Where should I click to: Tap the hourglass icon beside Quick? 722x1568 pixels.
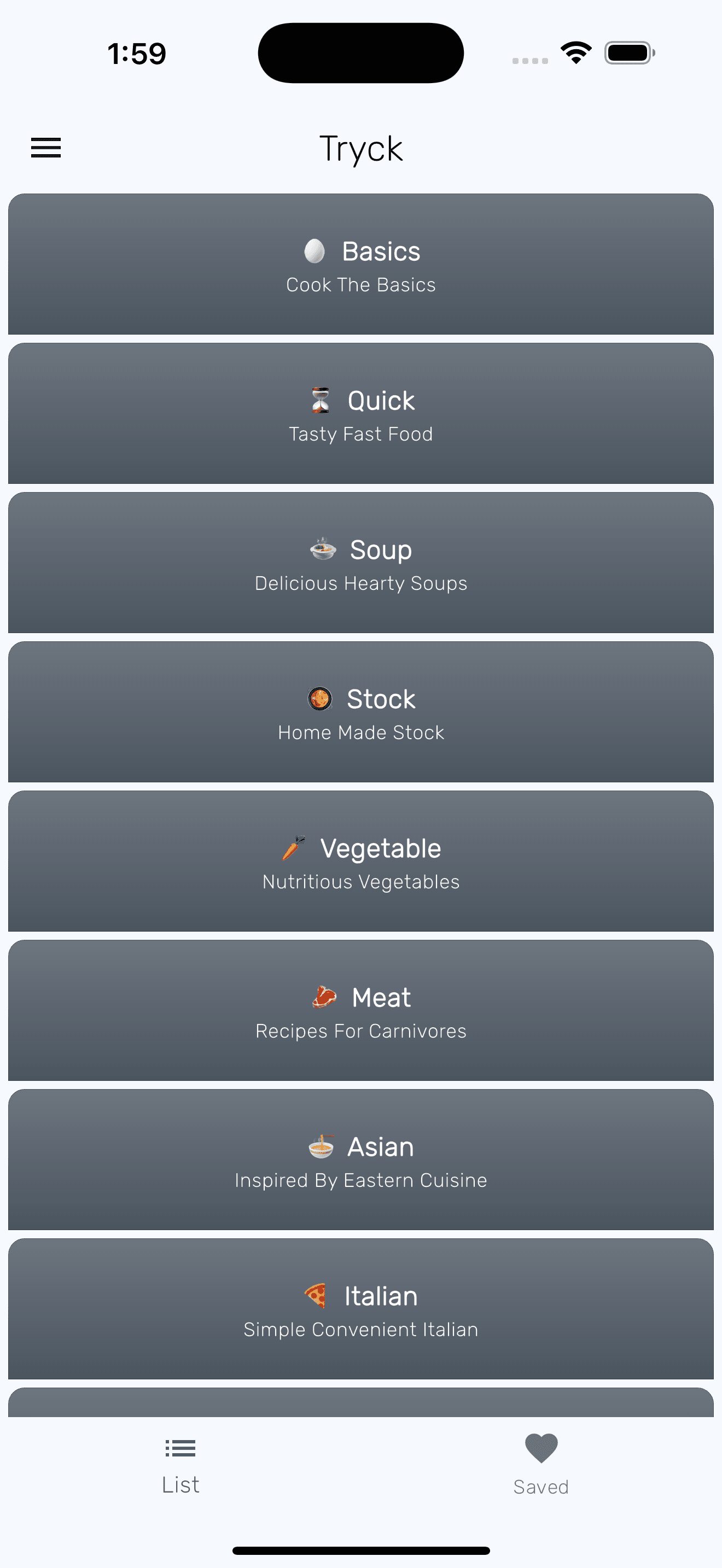tap(321, 401)
